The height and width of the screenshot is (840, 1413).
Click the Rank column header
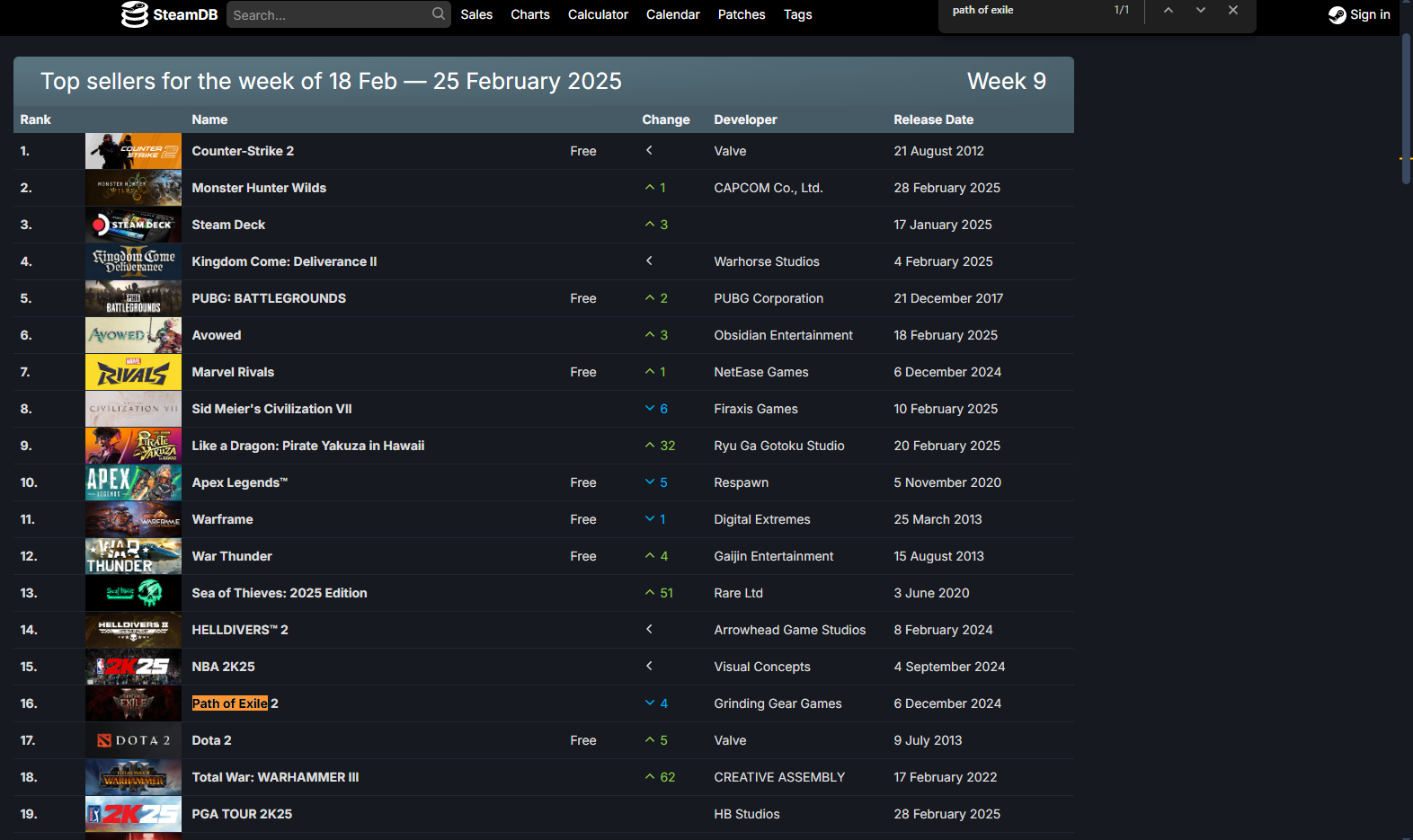click(36, 119)
